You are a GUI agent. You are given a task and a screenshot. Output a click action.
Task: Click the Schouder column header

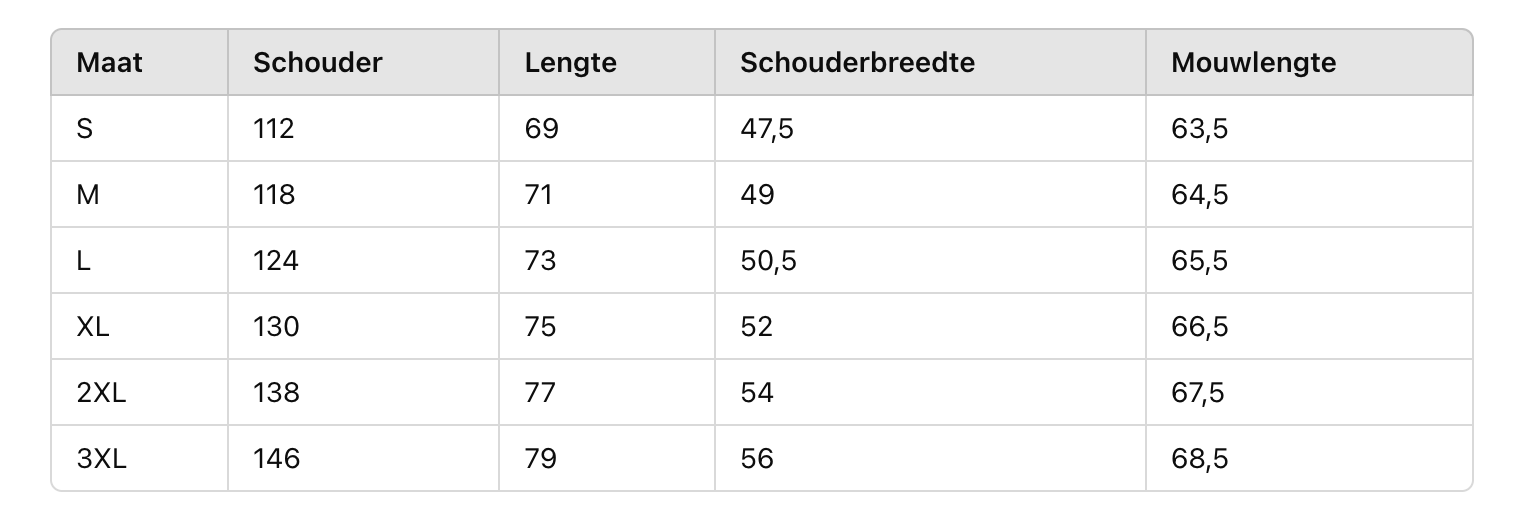pyautogui.click(x=317, y=63)
